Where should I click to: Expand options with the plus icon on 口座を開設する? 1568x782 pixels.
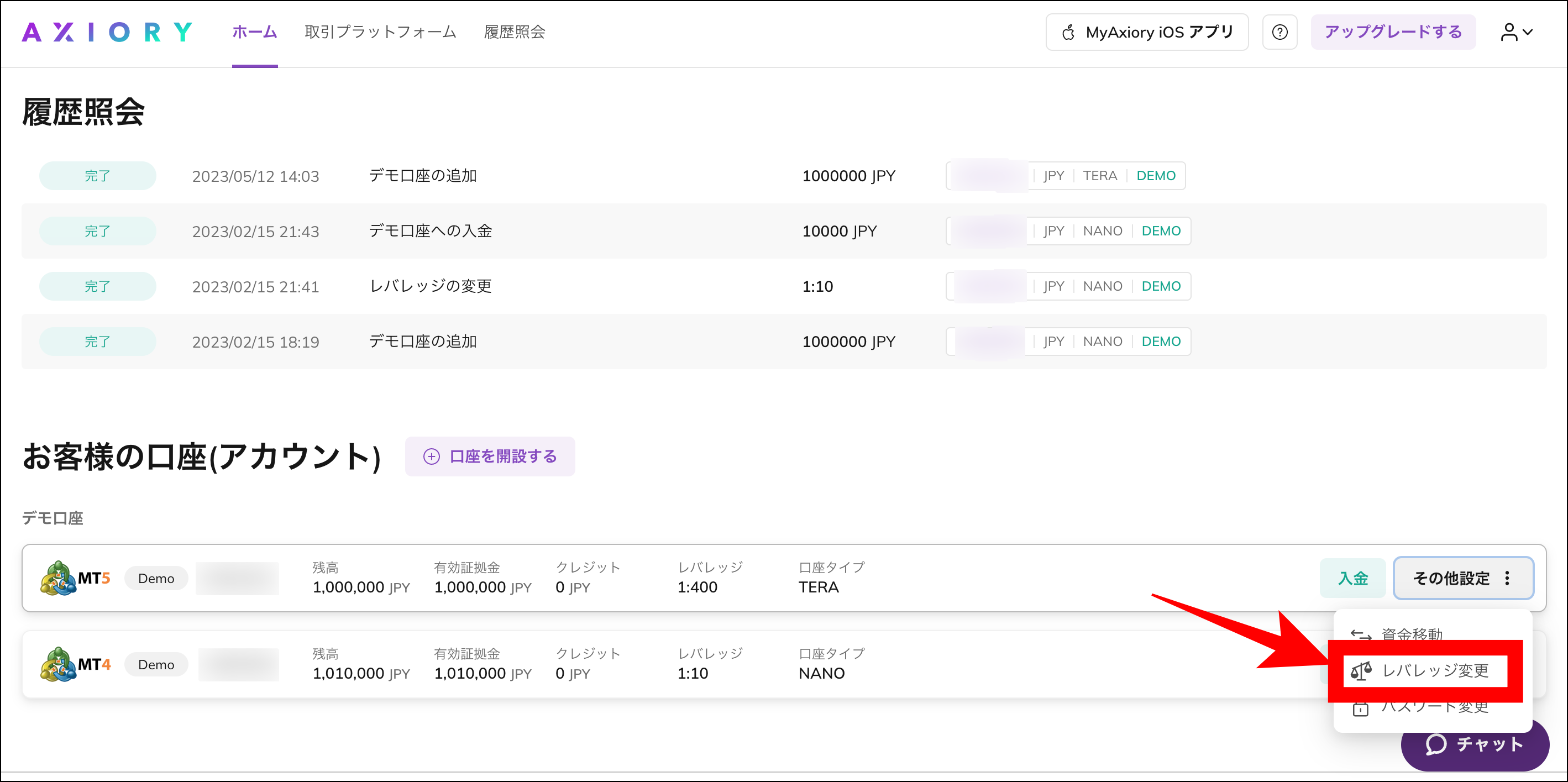(x=431, y=456)
